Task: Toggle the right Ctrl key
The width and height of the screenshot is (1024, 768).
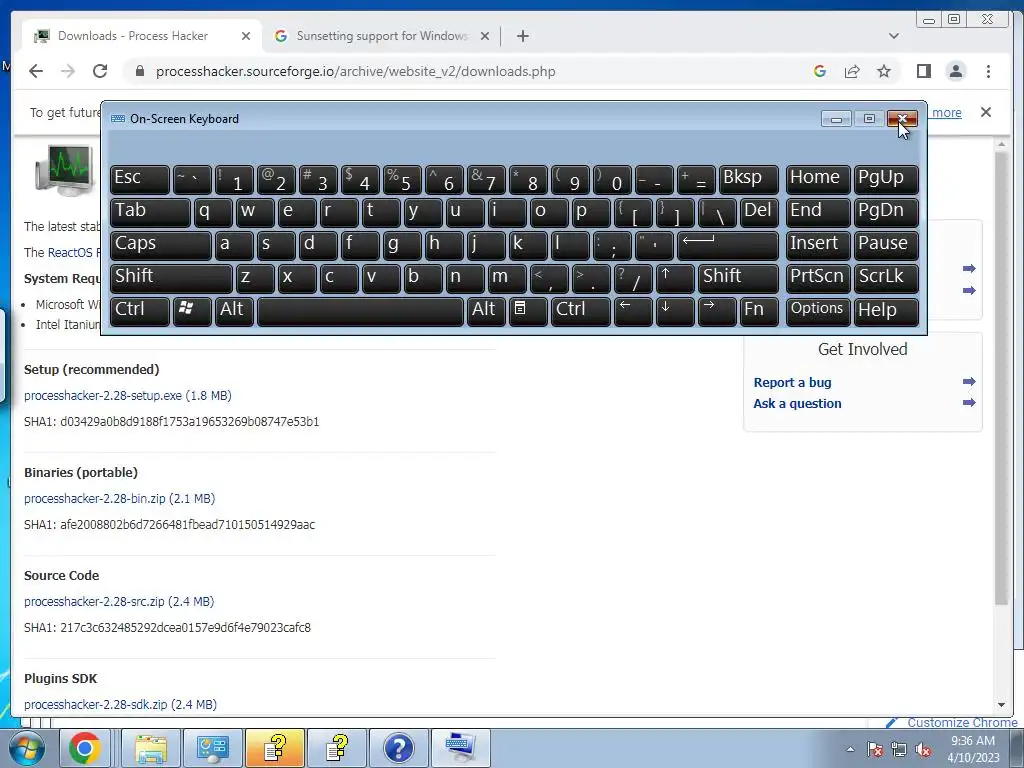Action: click(x=581, y=310)
